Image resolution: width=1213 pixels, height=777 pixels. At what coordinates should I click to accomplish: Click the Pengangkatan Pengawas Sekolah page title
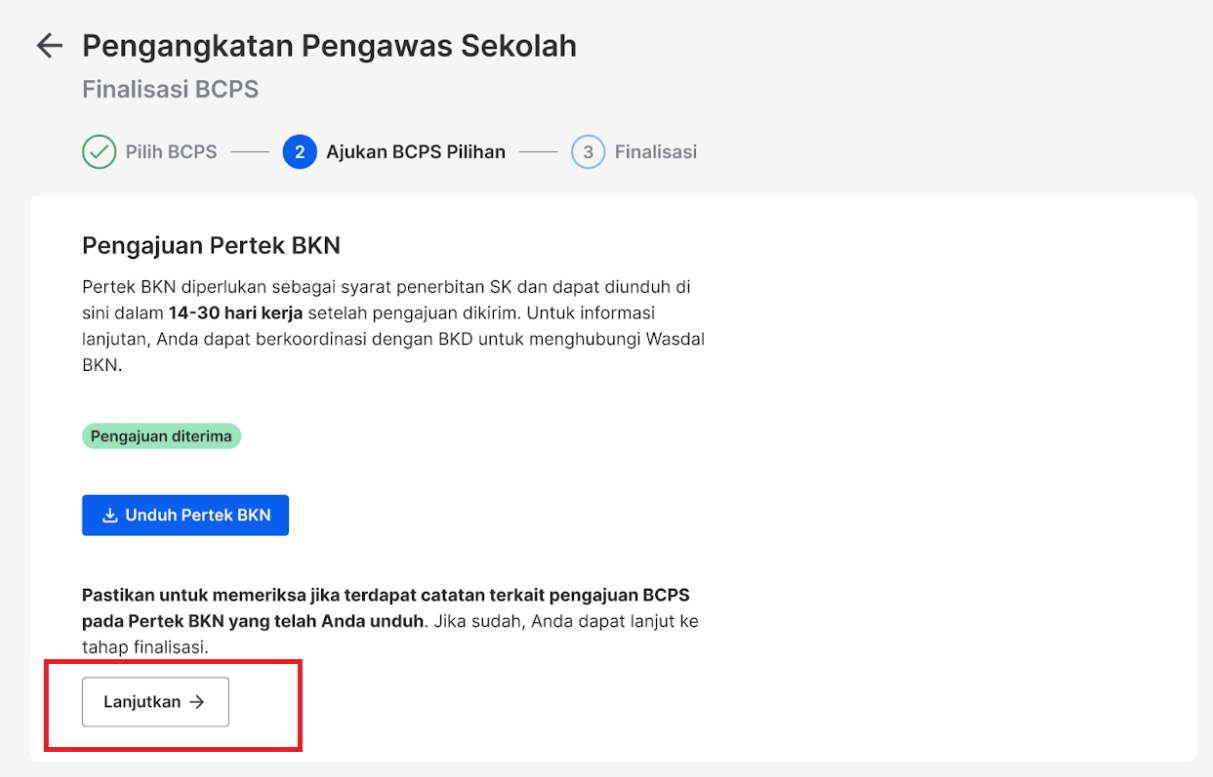pyautogui.click(x=329, y=45)
